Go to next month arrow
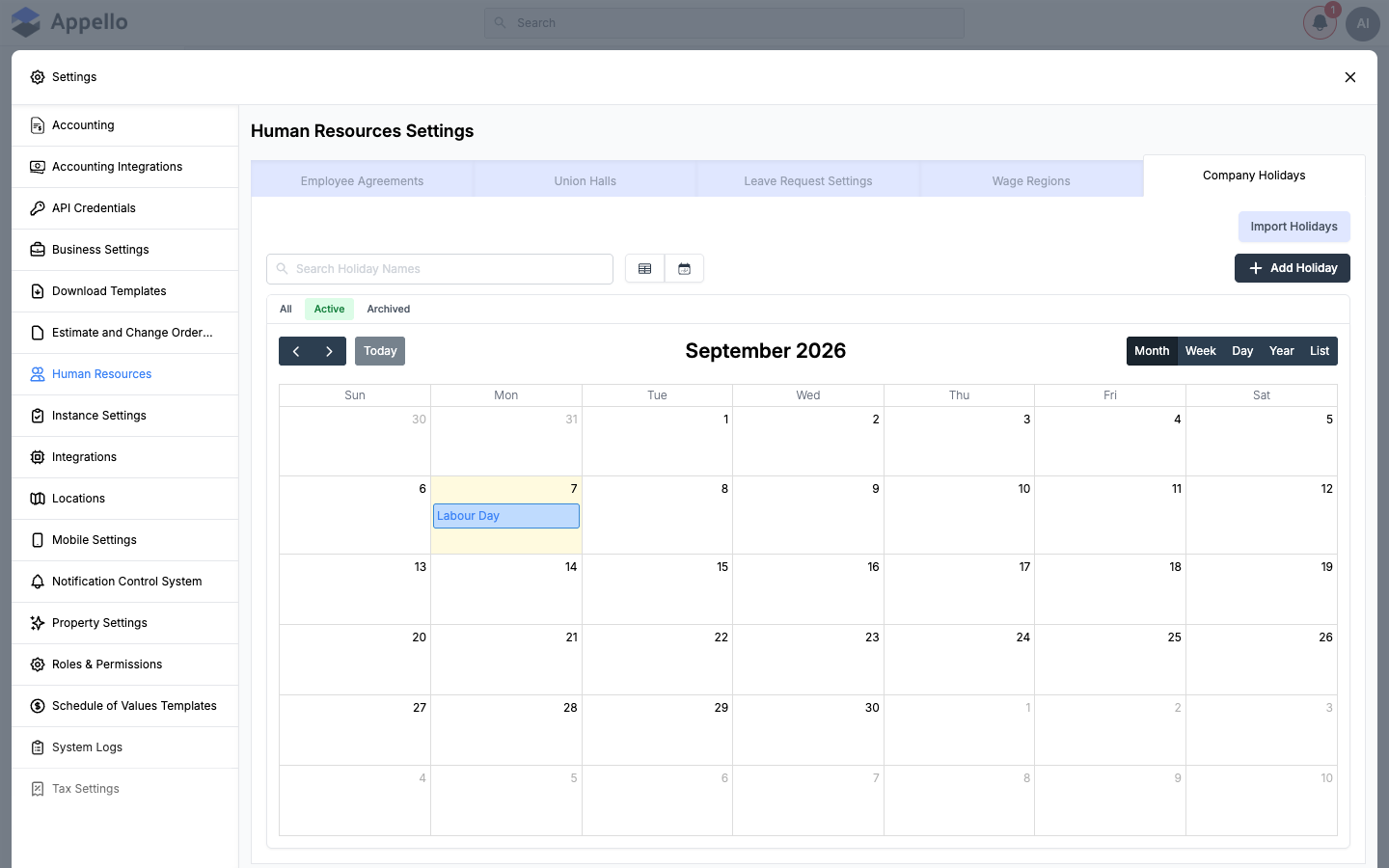Image resolution: width=1389 pixels, height=868 pixels. click(x=329, y=351)
